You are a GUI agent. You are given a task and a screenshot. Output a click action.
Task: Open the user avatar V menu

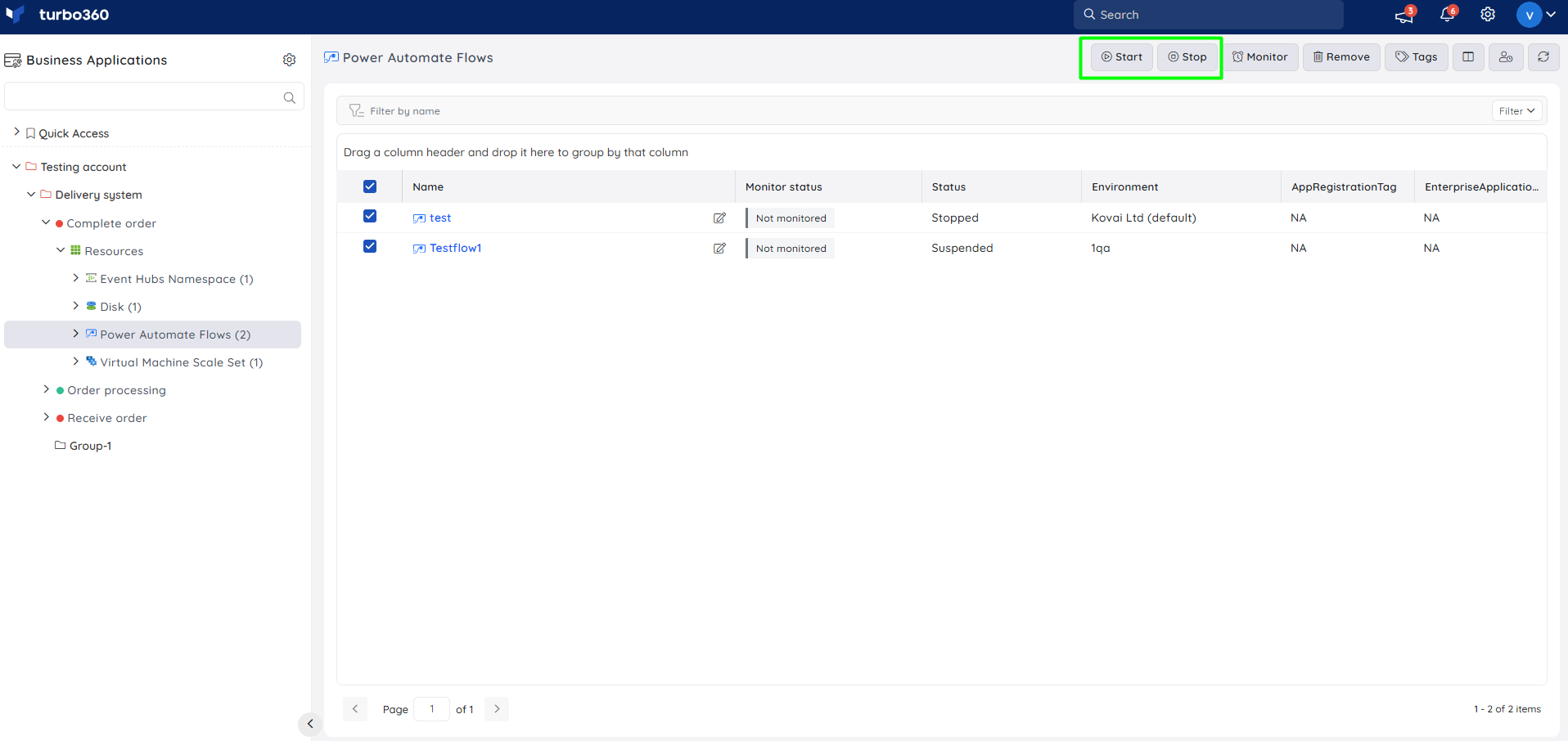tap(1536, 15)
